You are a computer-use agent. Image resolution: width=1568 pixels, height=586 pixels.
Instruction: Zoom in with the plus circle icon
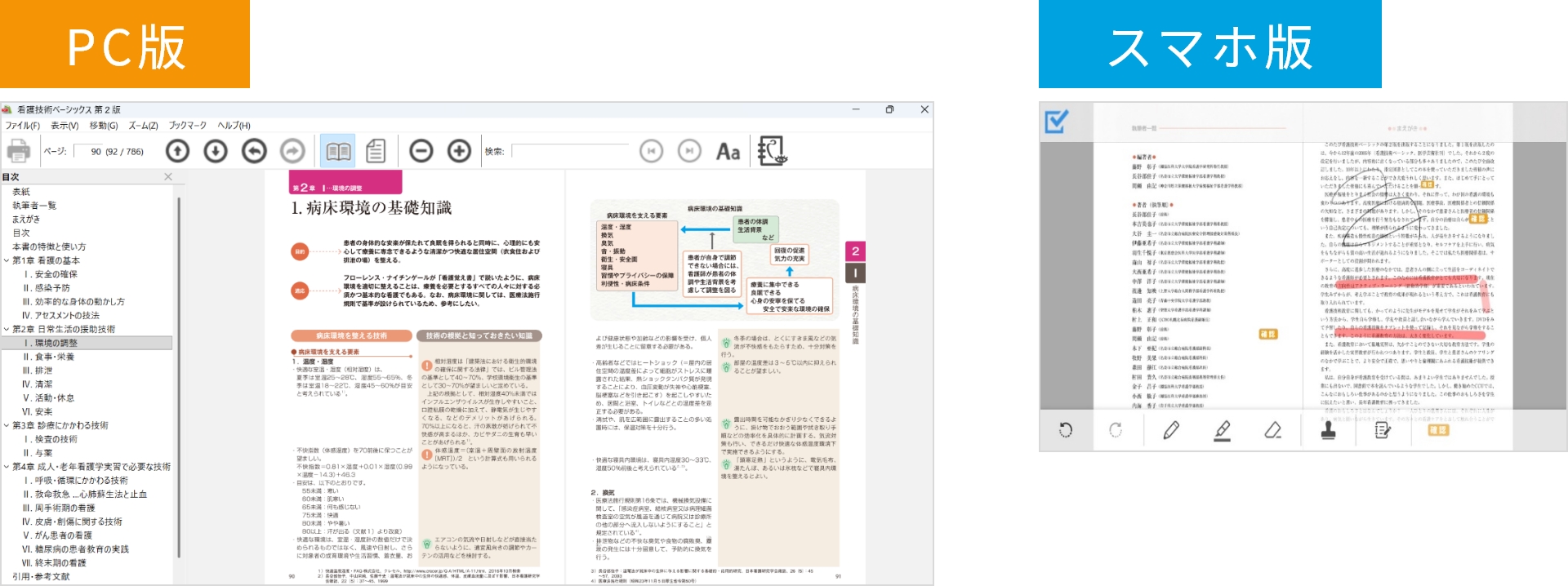[x=460, y=151]
